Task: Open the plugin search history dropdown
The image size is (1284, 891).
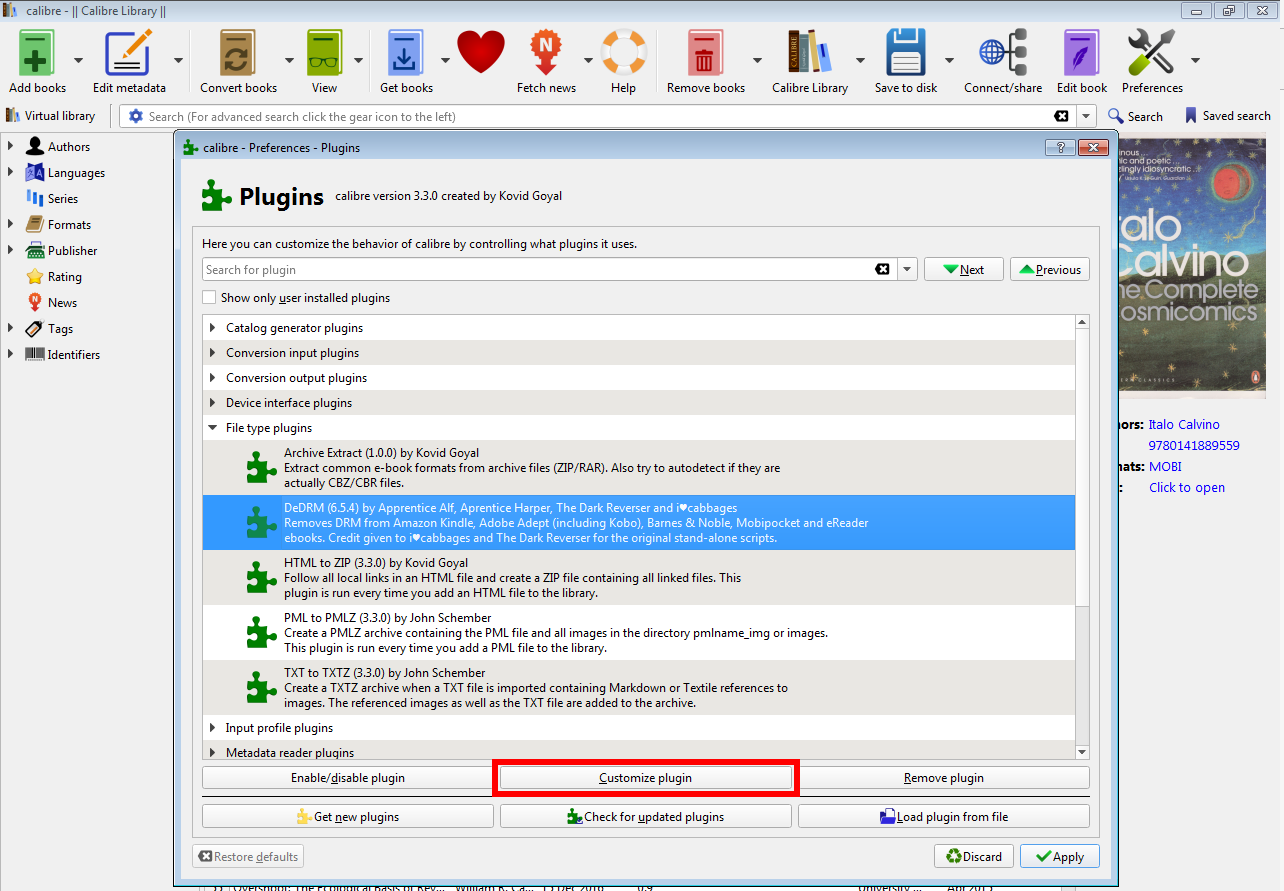Action: point(906,269)
